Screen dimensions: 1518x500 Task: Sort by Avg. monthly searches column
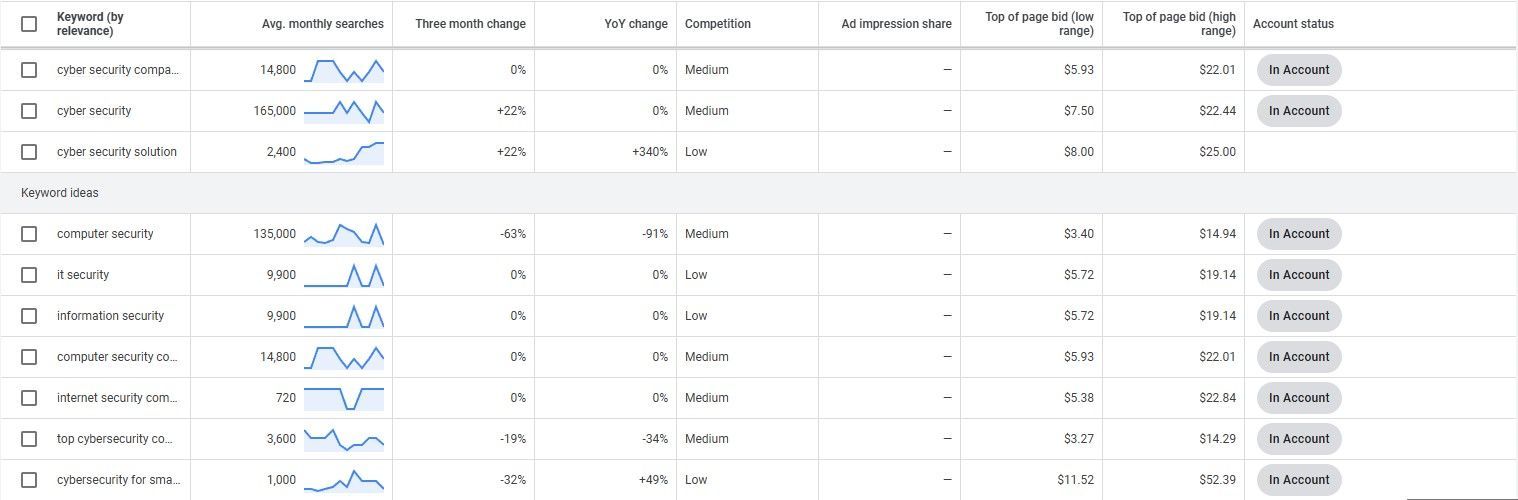pyautogui.click(x=322, y=24)
